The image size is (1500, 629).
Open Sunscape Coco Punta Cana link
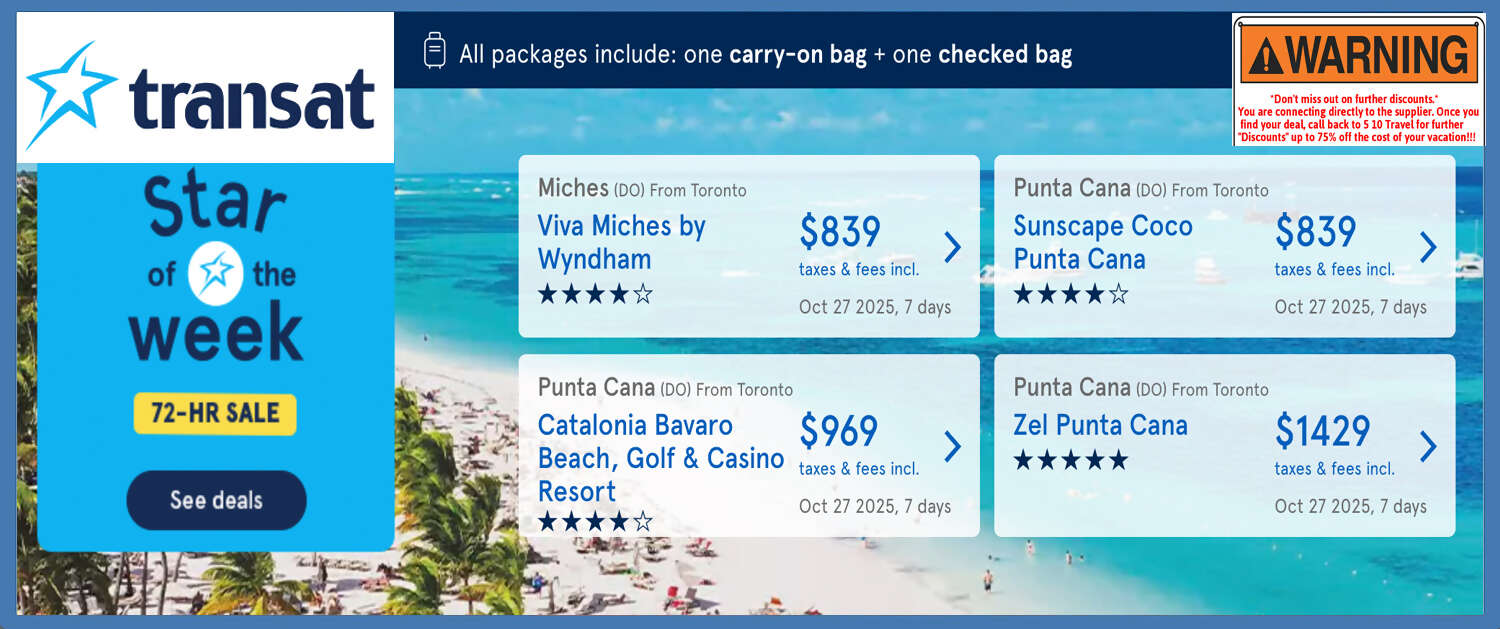[1102, 242]
